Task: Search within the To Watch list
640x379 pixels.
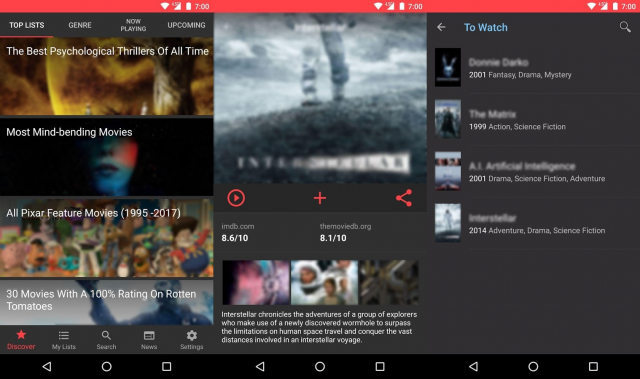Action: tap(625, 27)
